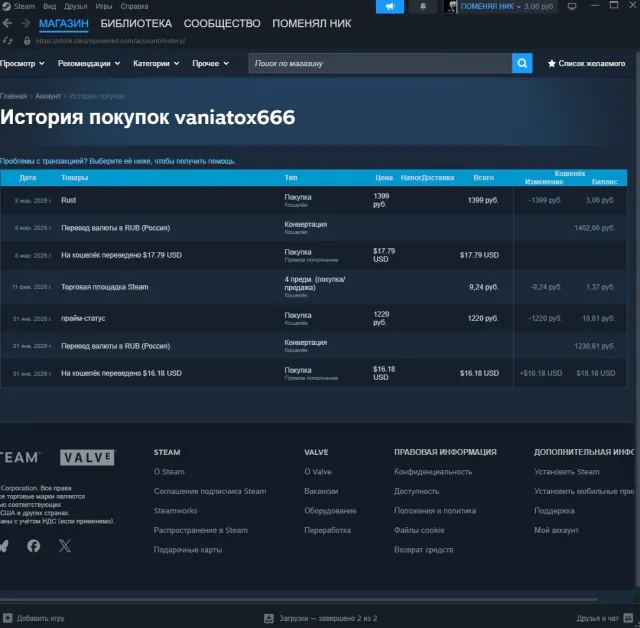Open the account name dropdown ПОМЕНЯЛ НИК

coord(490,7)
